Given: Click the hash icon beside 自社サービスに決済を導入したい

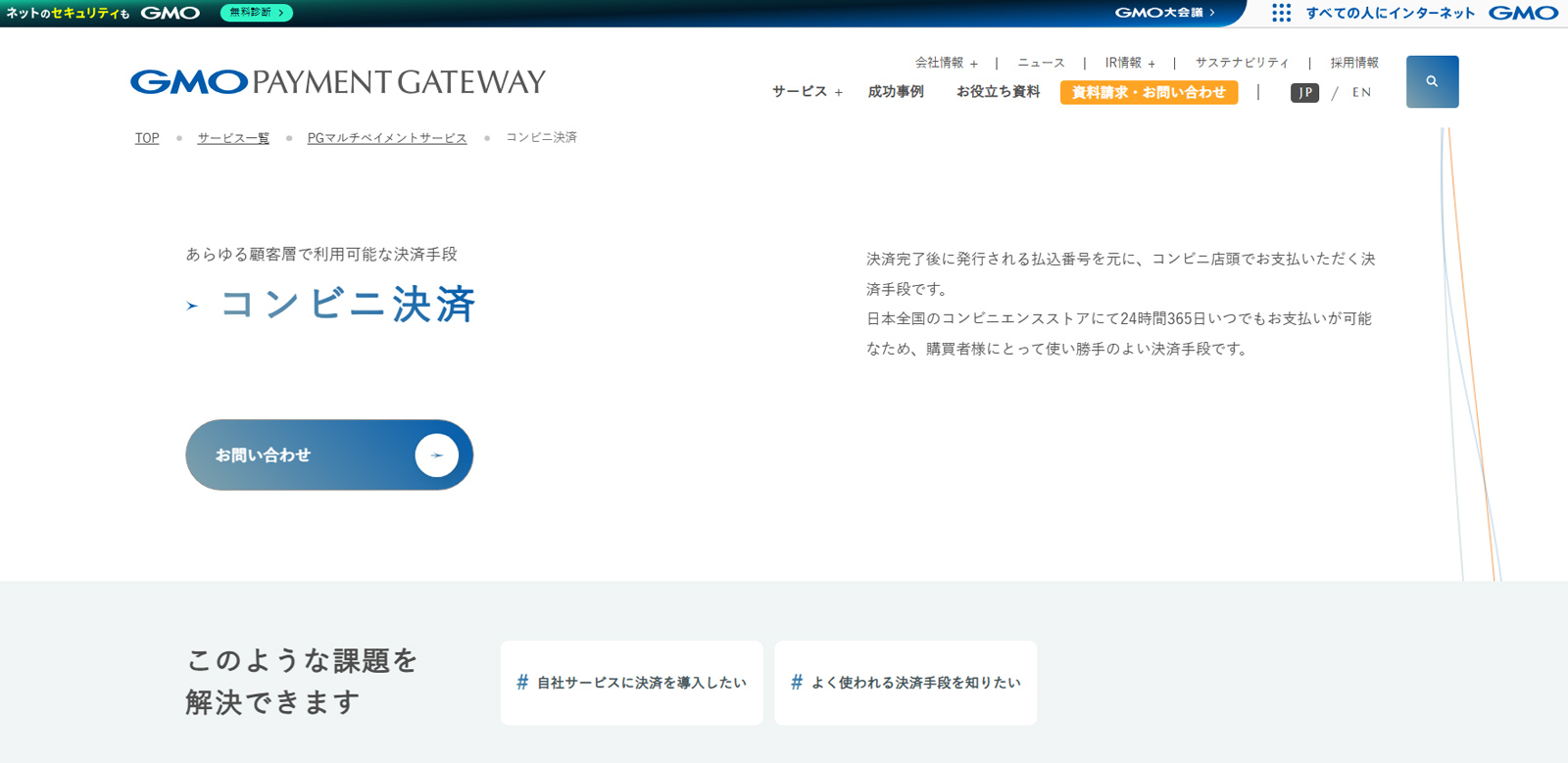Looking at the screenshot, I should pyautogui.click(x=522, y=682).
